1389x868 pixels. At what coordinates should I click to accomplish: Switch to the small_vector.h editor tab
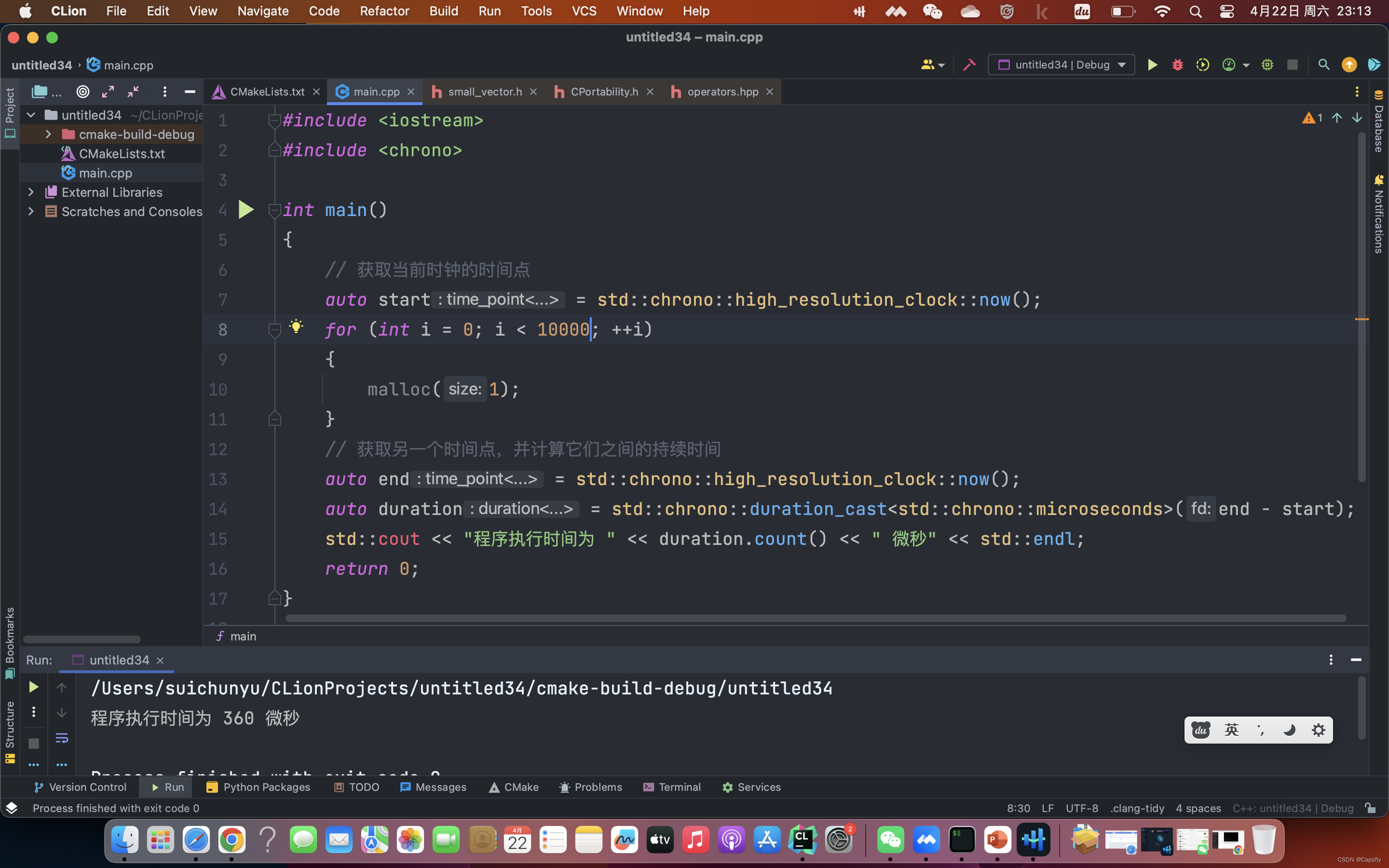[484, 92]
